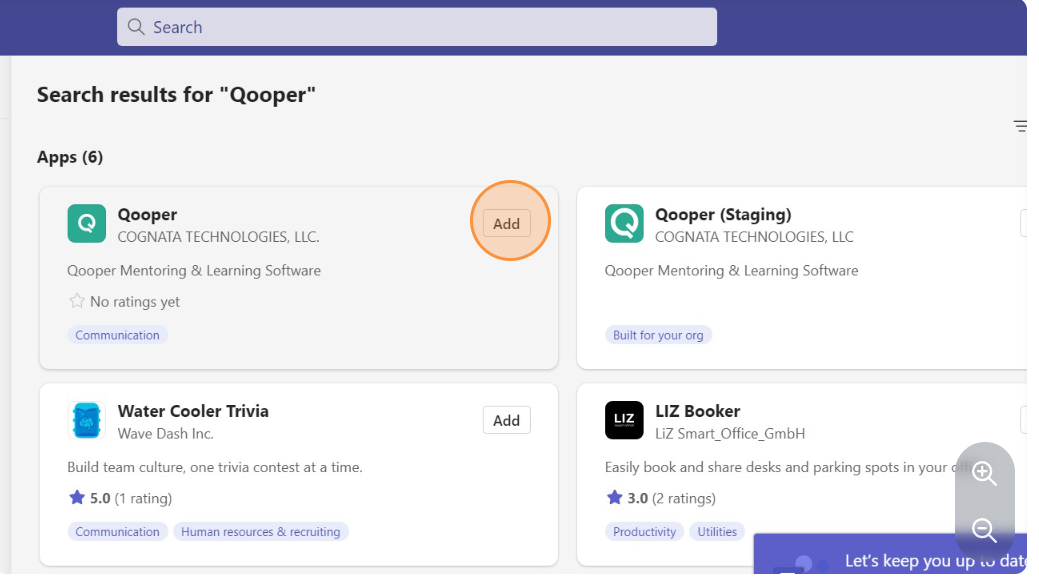Add the Qooper app
This screenshot has width=1039, height=577.
pyautogui.click(x=507, y=223)
